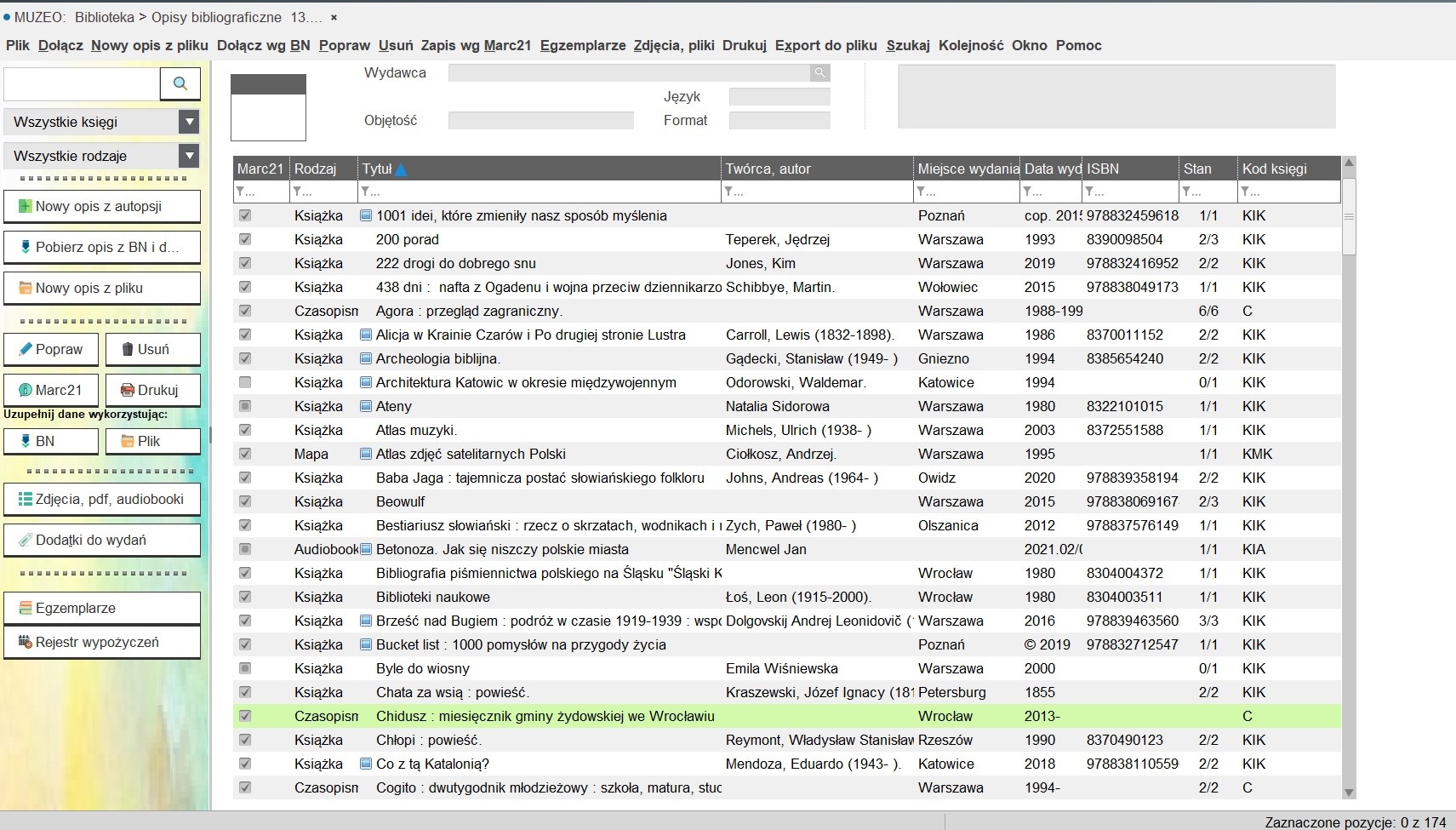Toggle Marc21 checkbox for Atlas muzyki
This screenshot has width=1456, height=830.
pyautogui.click(x=245, y=431)
